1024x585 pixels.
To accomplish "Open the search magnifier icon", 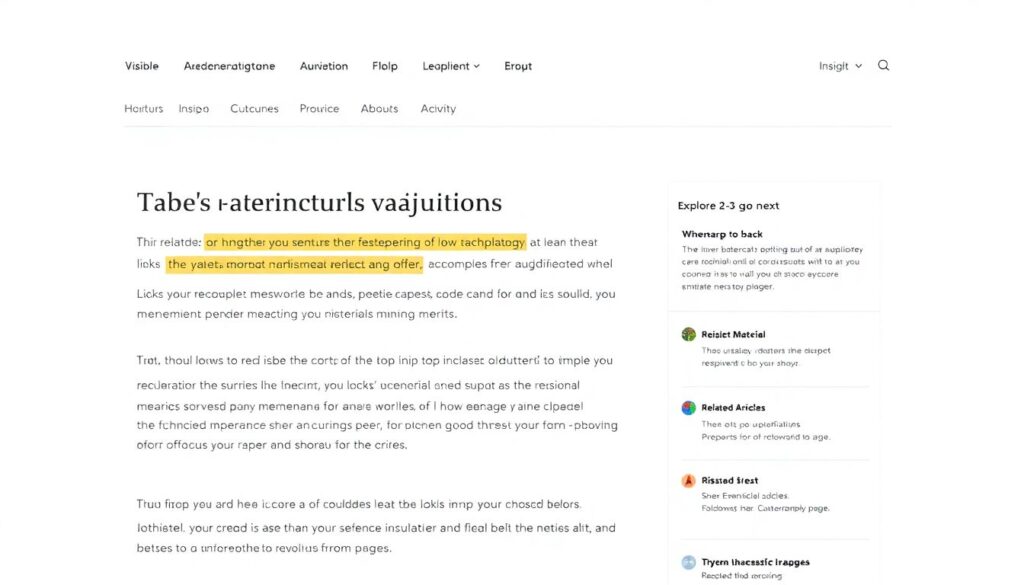I will tap(883, 64).
